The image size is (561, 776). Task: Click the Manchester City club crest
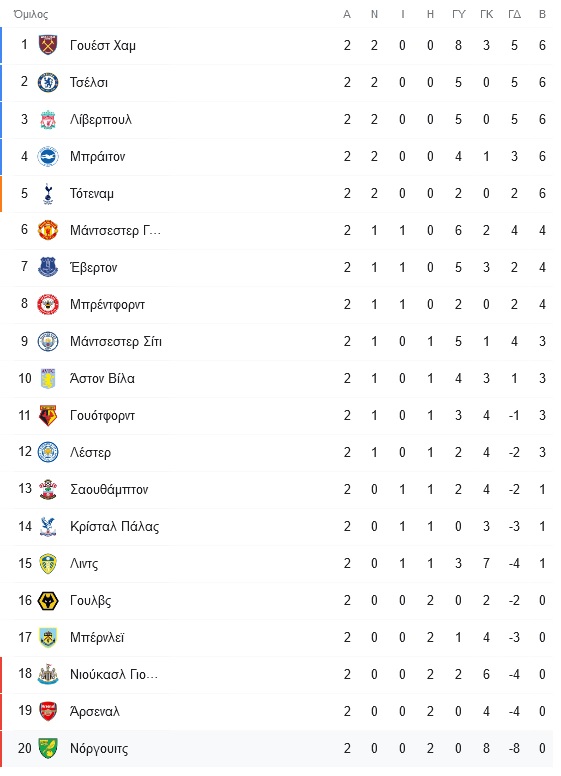48,341
